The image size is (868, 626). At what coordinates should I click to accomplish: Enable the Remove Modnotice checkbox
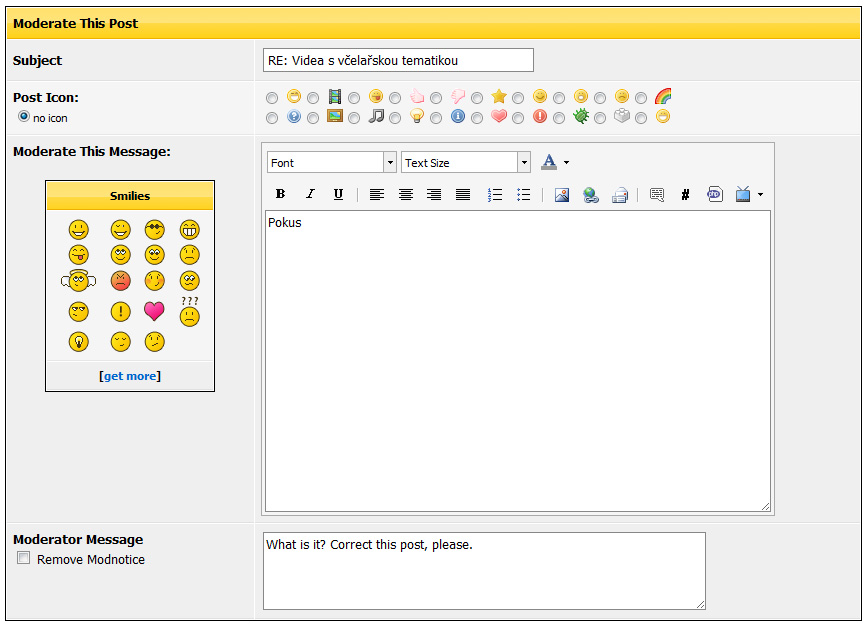pos(24,559)
